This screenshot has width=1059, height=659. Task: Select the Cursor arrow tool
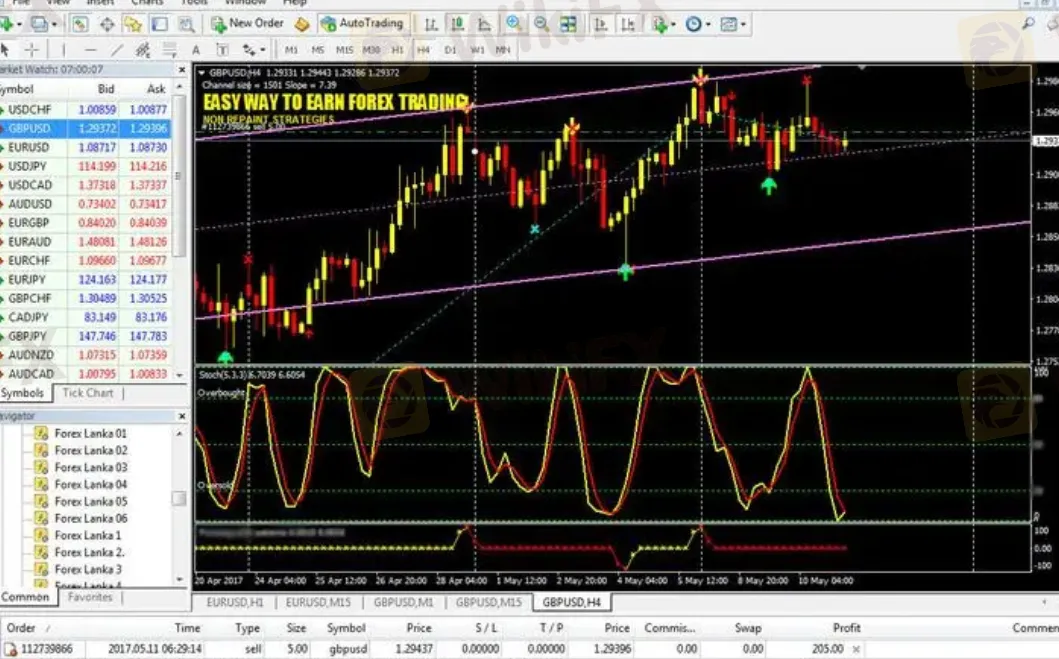tap(5, 50)
